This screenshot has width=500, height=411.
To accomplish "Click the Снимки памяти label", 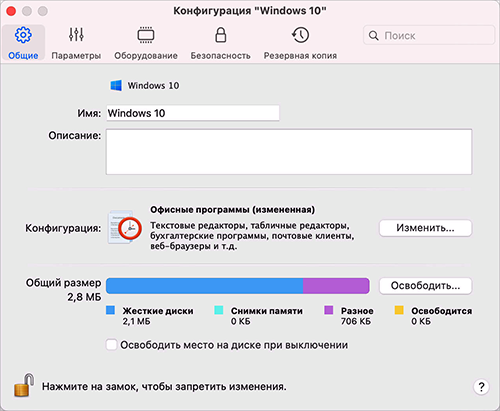I will [267, 311].
